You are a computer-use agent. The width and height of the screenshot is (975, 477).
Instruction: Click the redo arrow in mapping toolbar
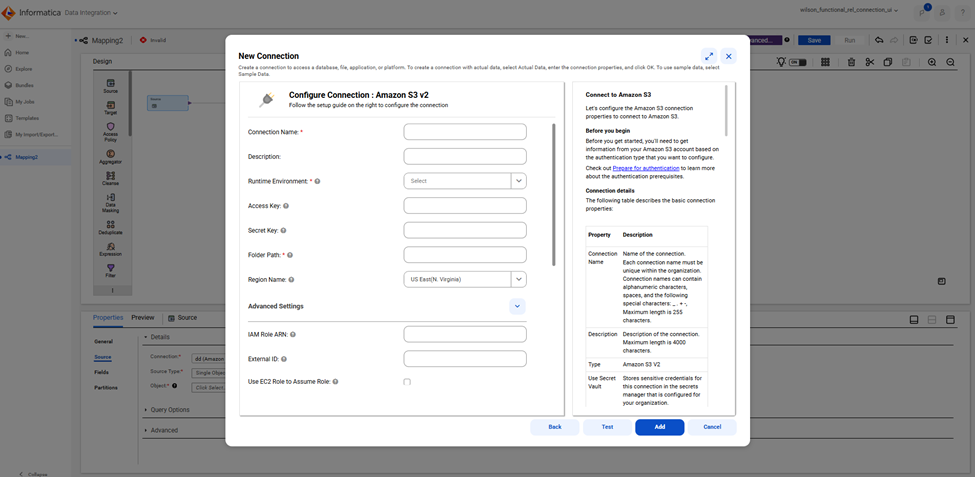[x=894, y=40]
